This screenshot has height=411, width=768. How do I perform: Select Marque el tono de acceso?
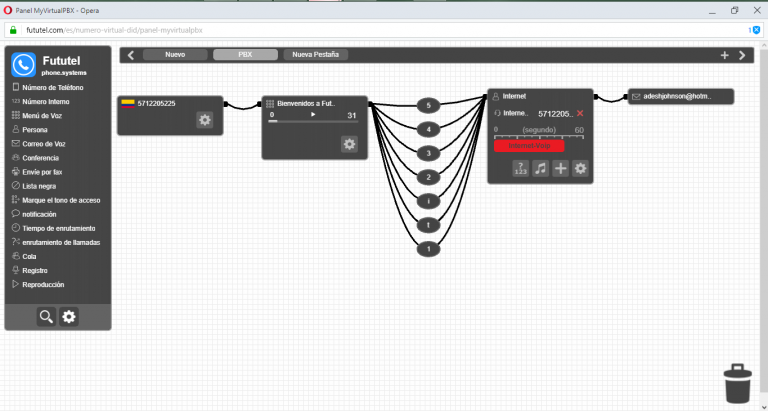pyautogui.click(x=56, y=200)
